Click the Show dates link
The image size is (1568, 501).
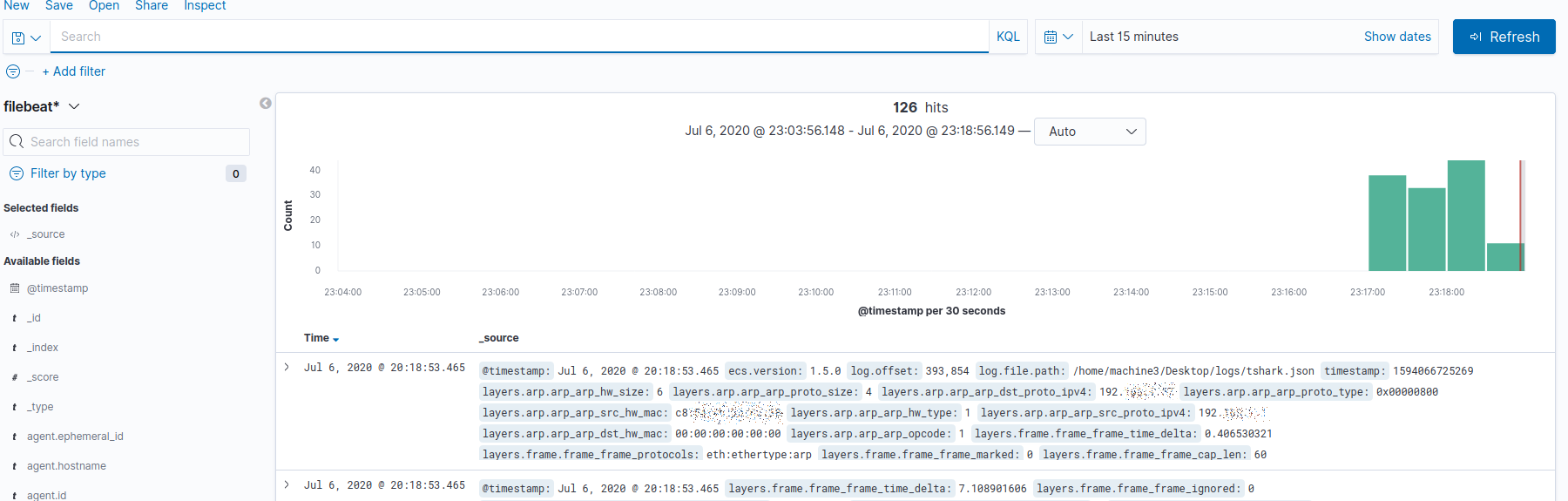click(x=1397, y=37)
